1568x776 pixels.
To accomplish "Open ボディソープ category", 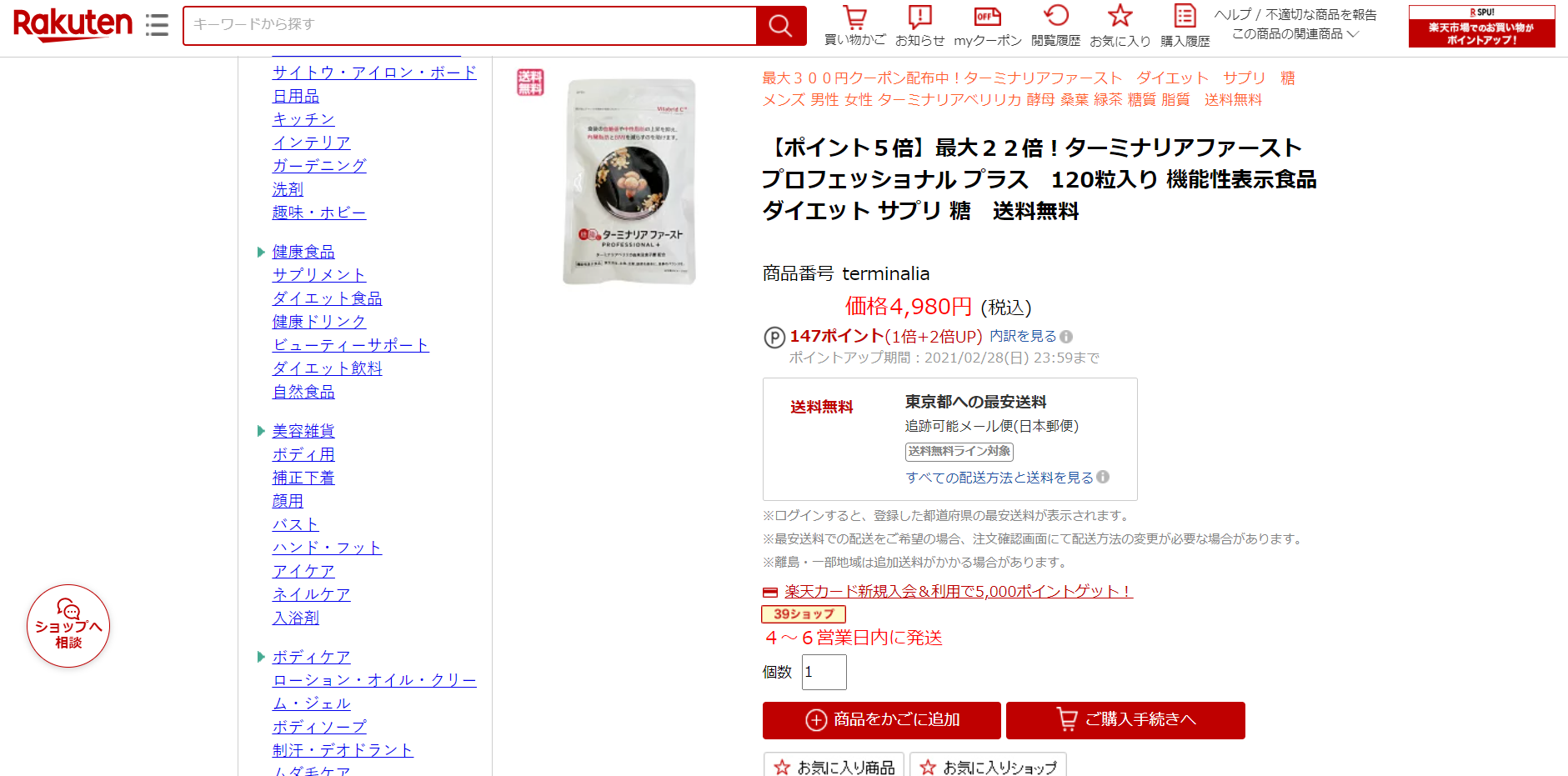I will pos(319,727).
